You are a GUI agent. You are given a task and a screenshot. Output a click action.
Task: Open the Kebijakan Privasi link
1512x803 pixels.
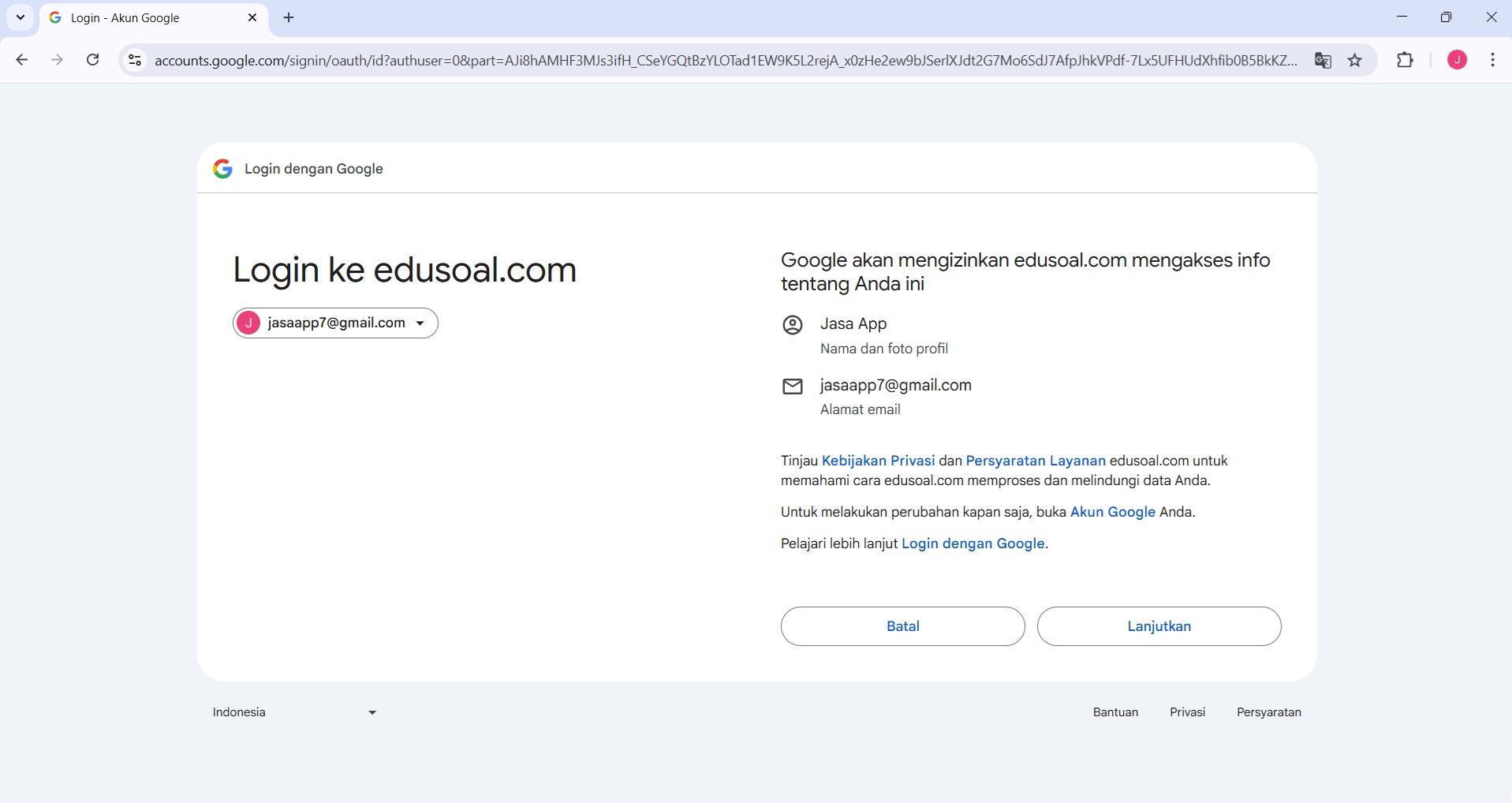tap(878, 461)
